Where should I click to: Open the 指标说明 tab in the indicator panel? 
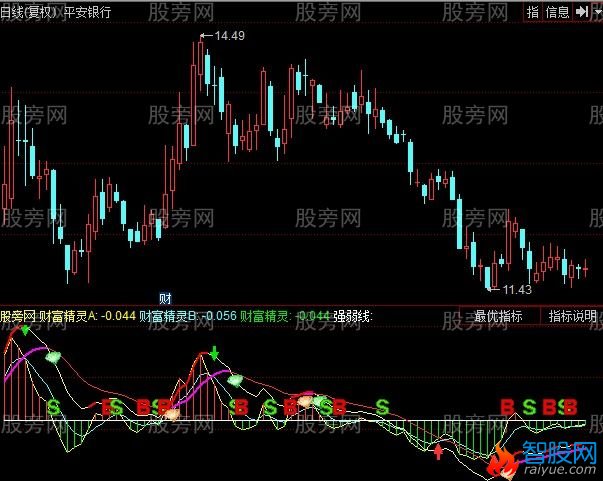click(x=572, y=316)
